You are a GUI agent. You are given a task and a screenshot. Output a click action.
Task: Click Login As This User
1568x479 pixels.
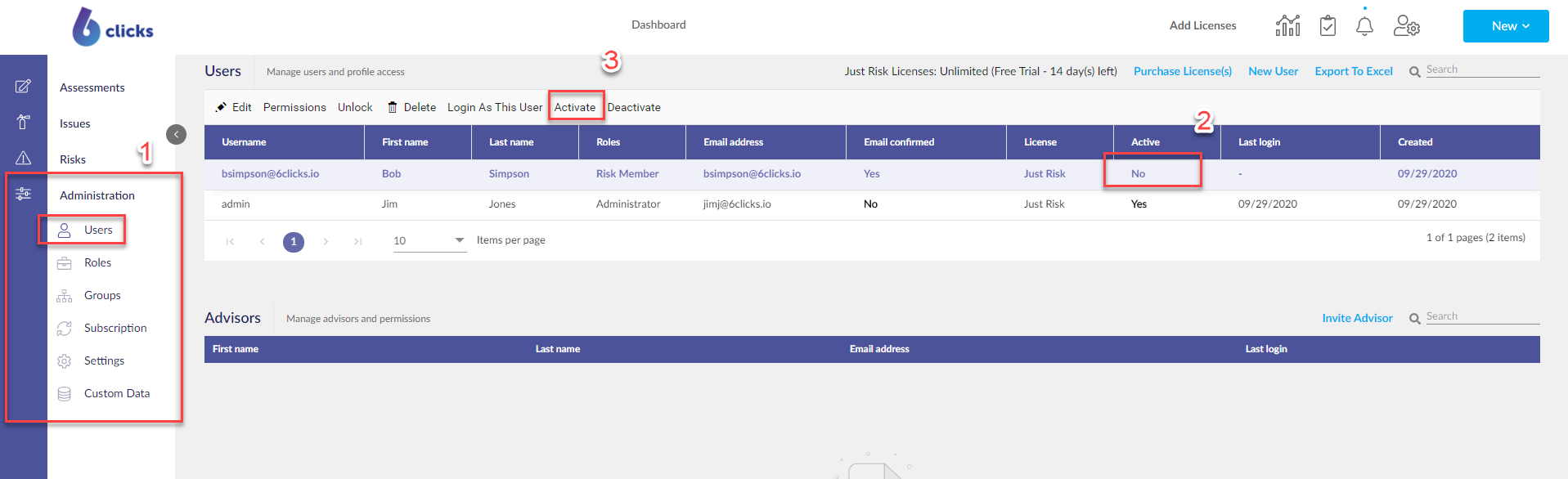point(495,107)
